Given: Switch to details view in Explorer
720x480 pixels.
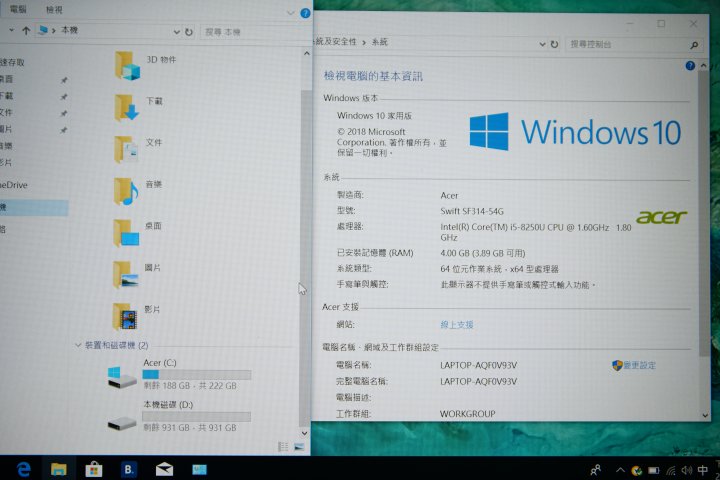Looking at the screenshot, I should [283, 446].
